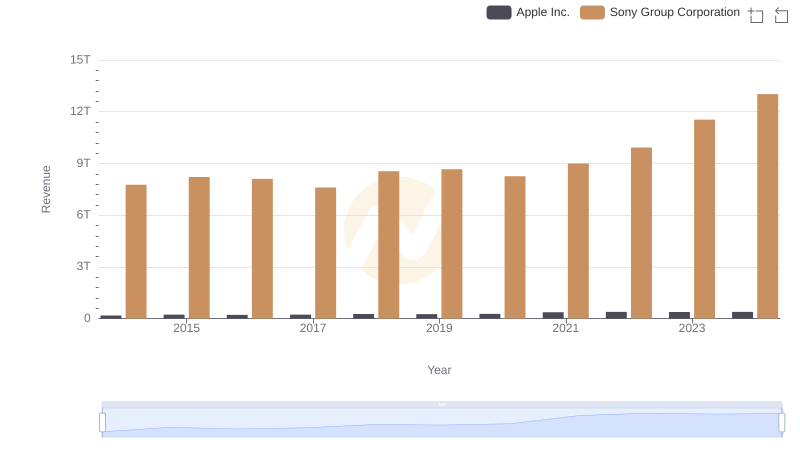Image resolution: width=800 pixels, height=461 pixels.
Task: Click the tallest Sony bar for 2024
Action: coord(767,206)
